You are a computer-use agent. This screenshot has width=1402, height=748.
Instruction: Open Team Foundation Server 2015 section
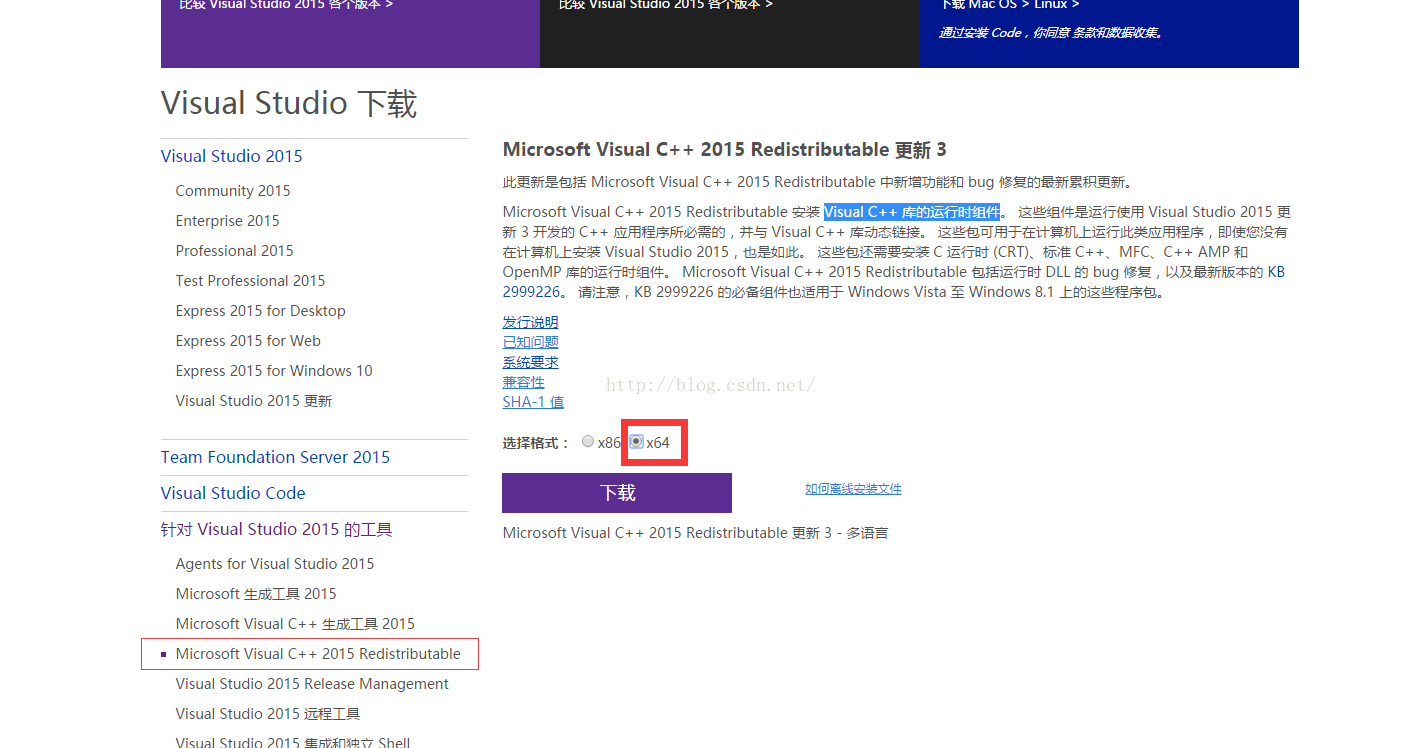pyautogui.click(x=275, y=457)
